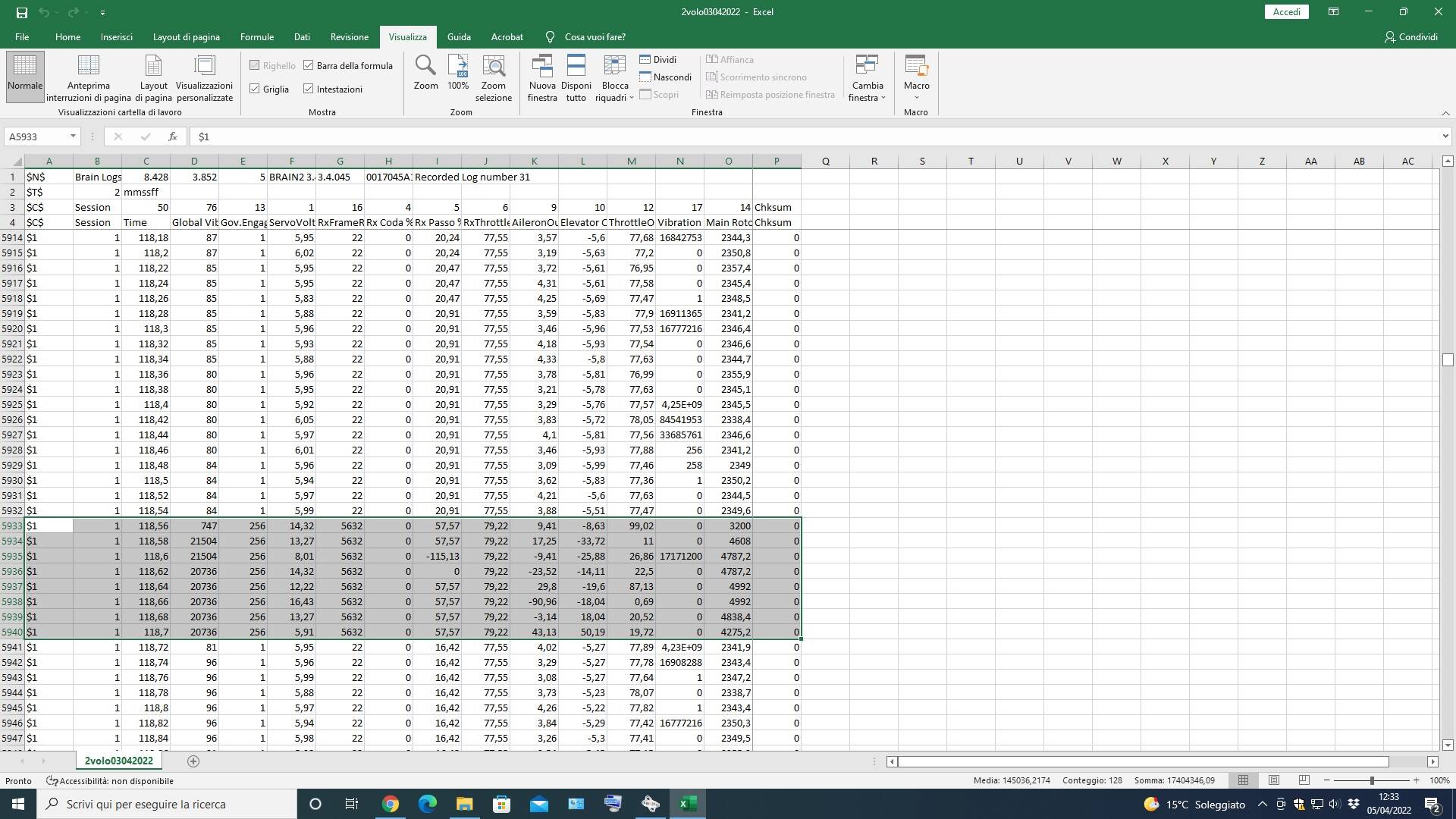
Task: Click the Zoom magnifier icon
Action: pos(425,67)
